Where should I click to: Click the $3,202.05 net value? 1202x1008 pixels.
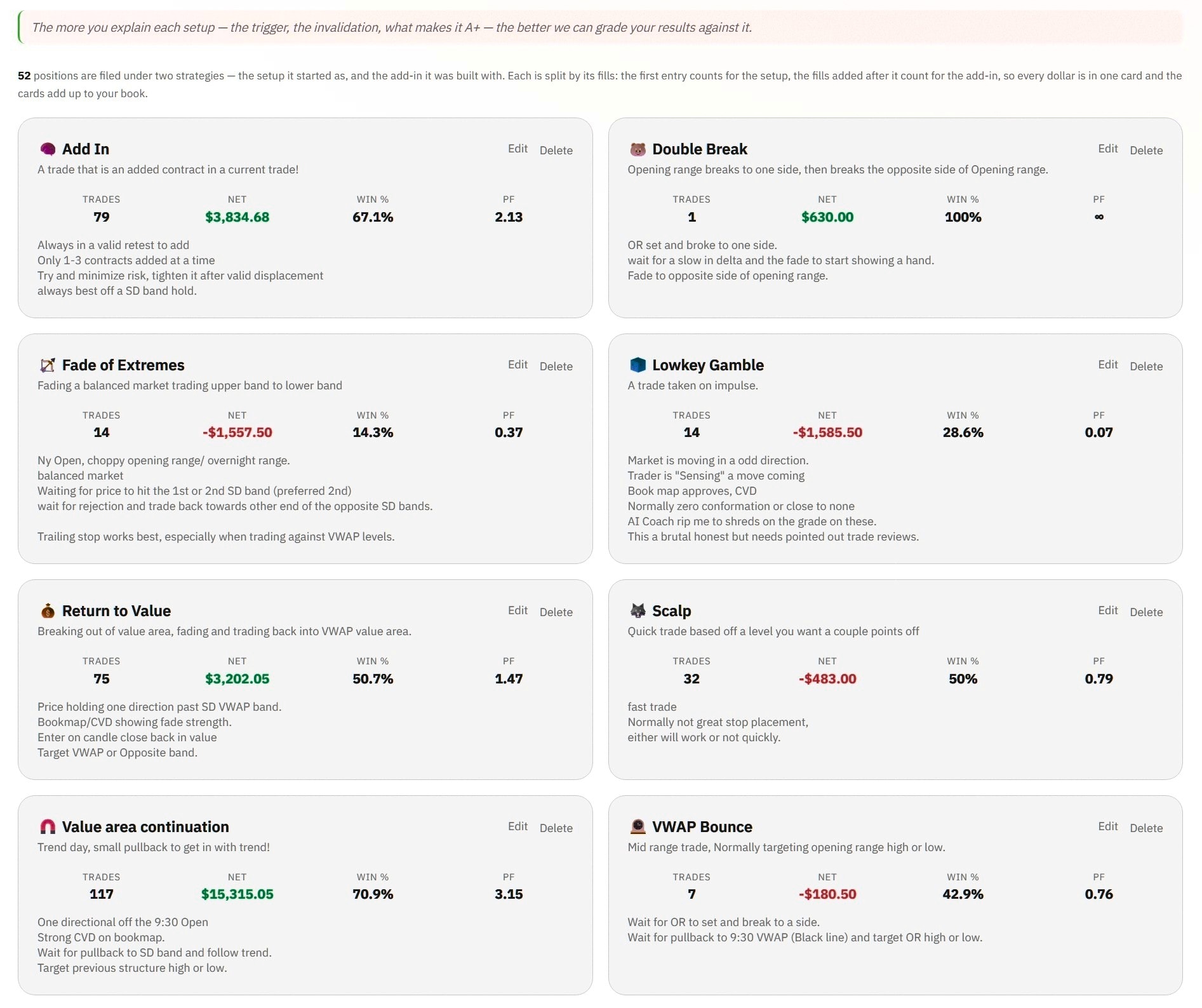[x=237, y=679]
